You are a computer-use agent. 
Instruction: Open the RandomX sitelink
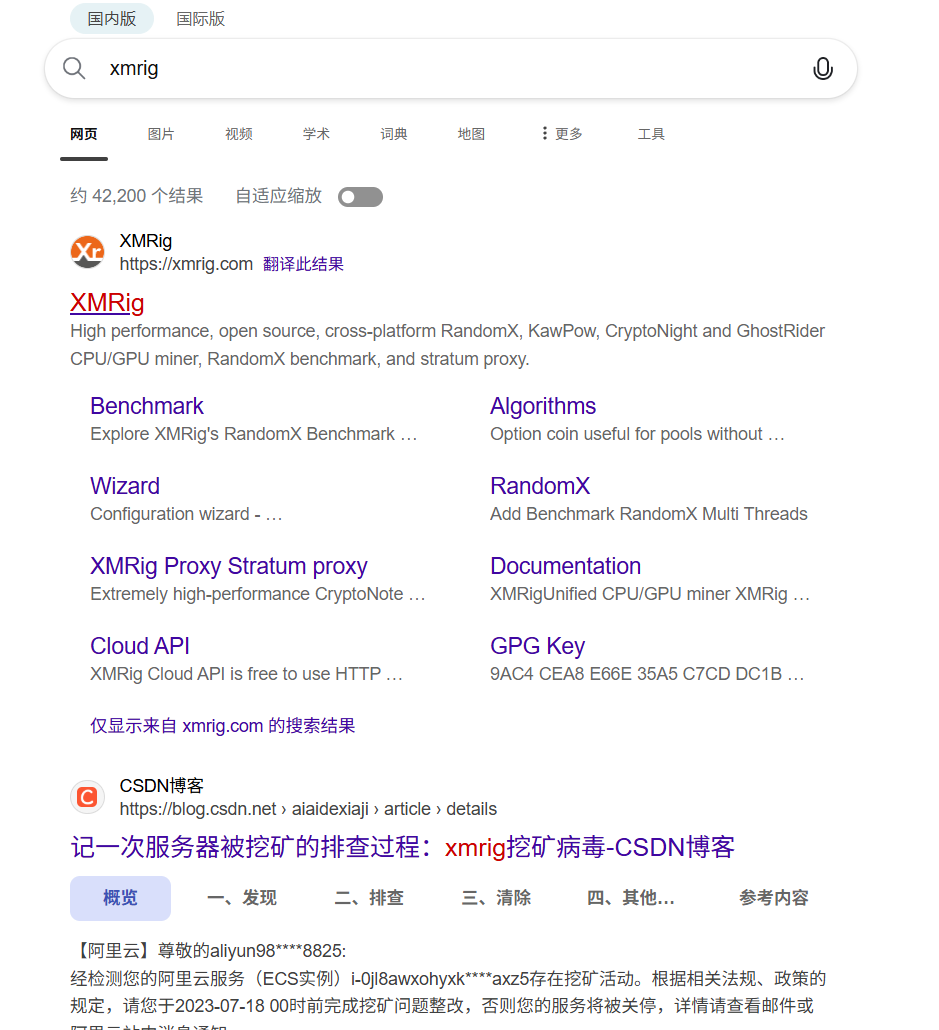click(540, 486)
